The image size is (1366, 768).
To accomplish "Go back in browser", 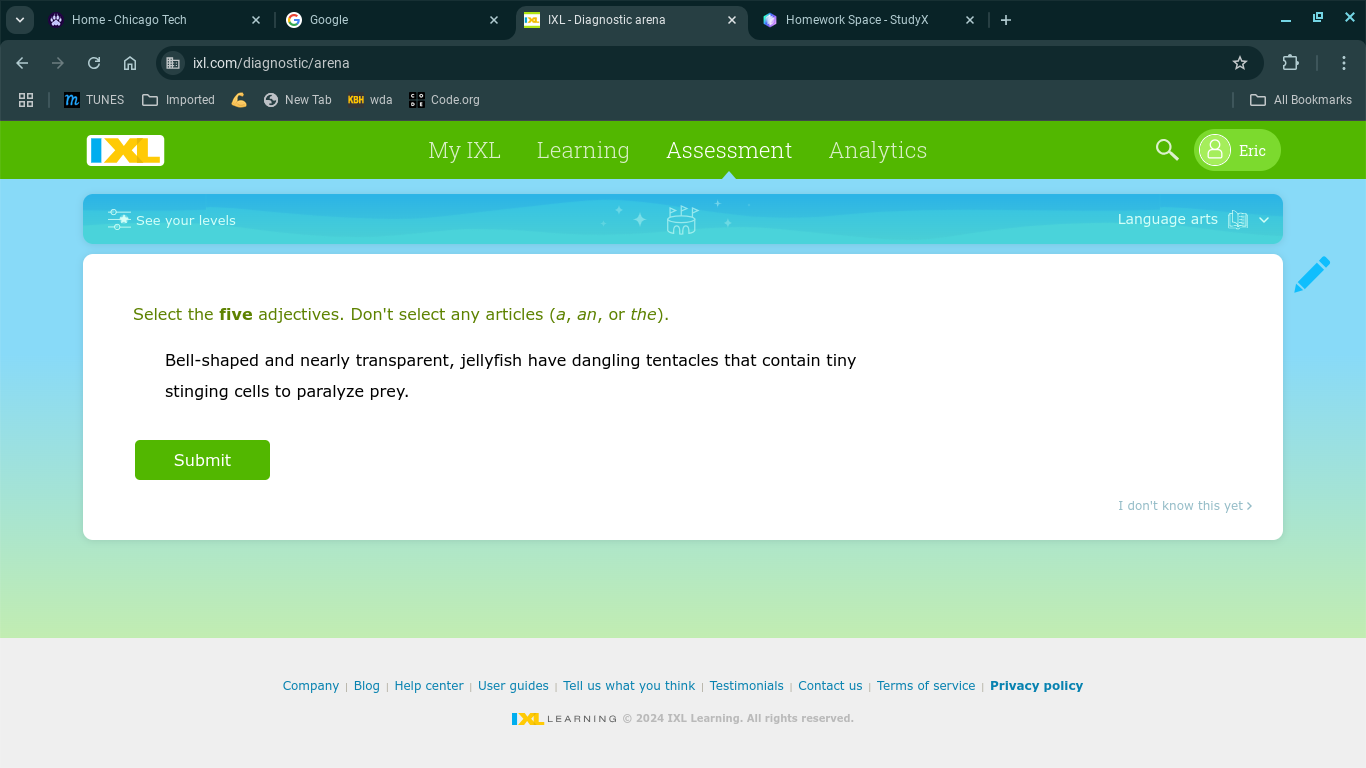I will coord(22,63).
